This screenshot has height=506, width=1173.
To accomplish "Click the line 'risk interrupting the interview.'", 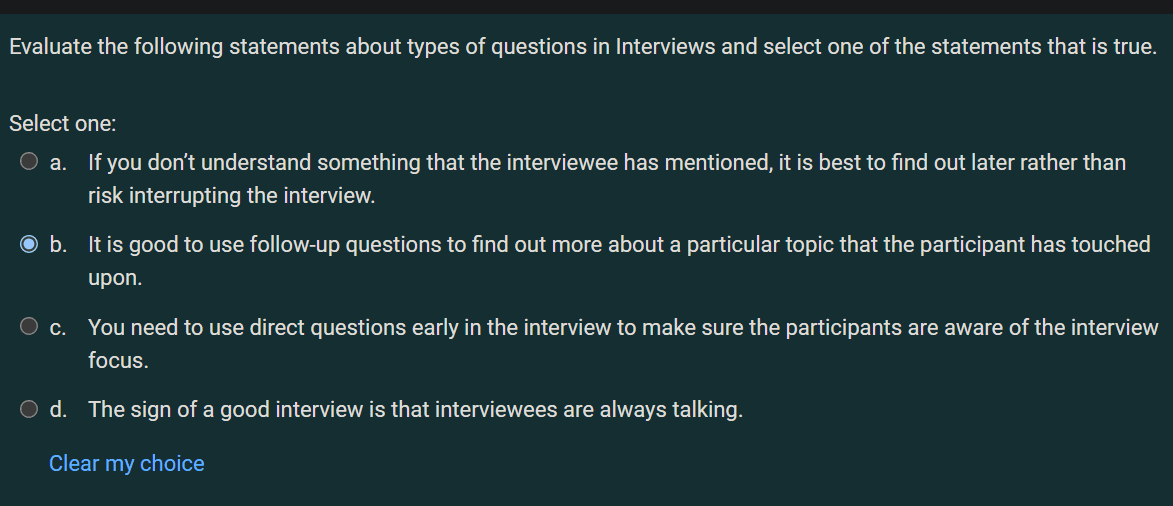I will pyautogui.click(x=231, y=195).
